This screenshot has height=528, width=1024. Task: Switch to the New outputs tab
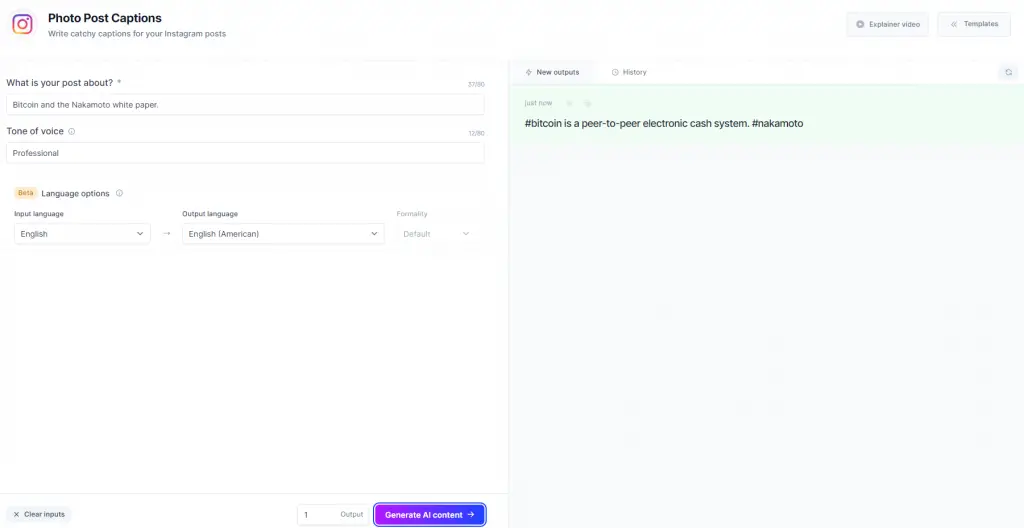tap(552, 73)
